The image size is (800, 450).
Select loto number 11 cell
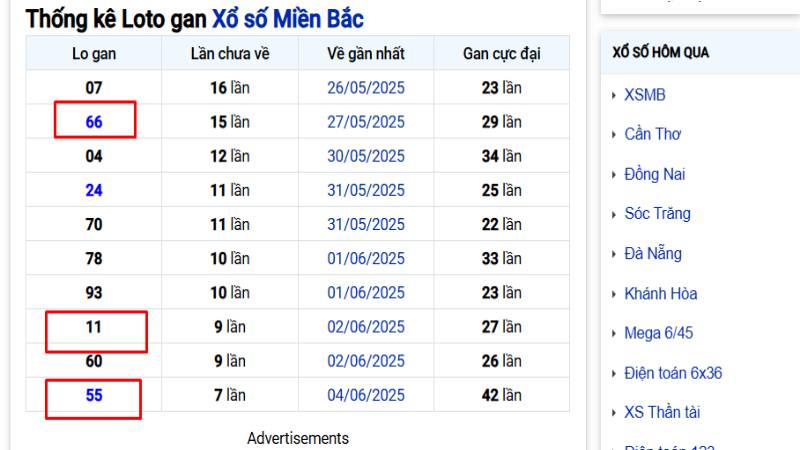click(x=94, y=327)
